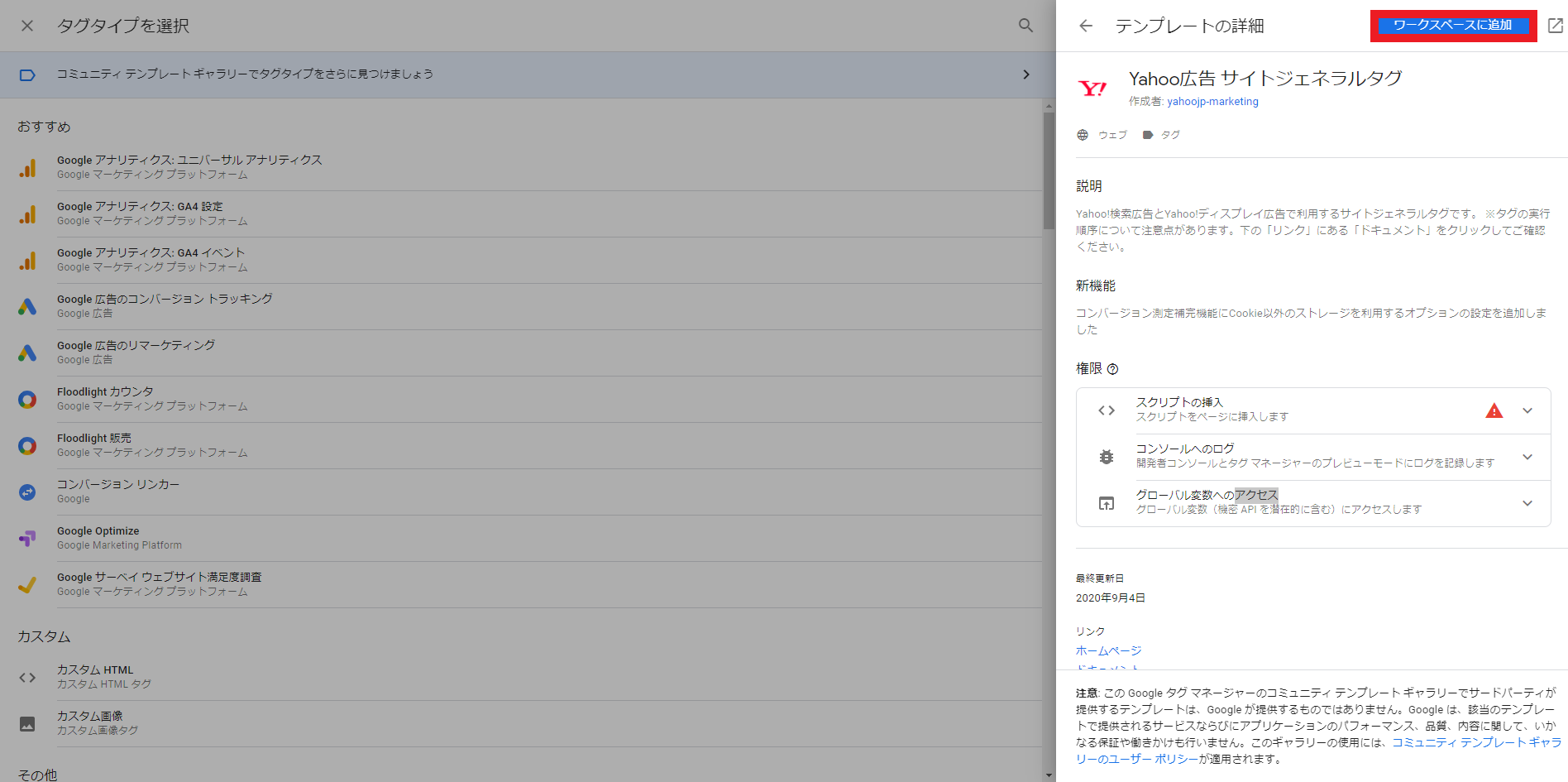Expand グローバル変数へのアクセス permission details

[1527, 503]
